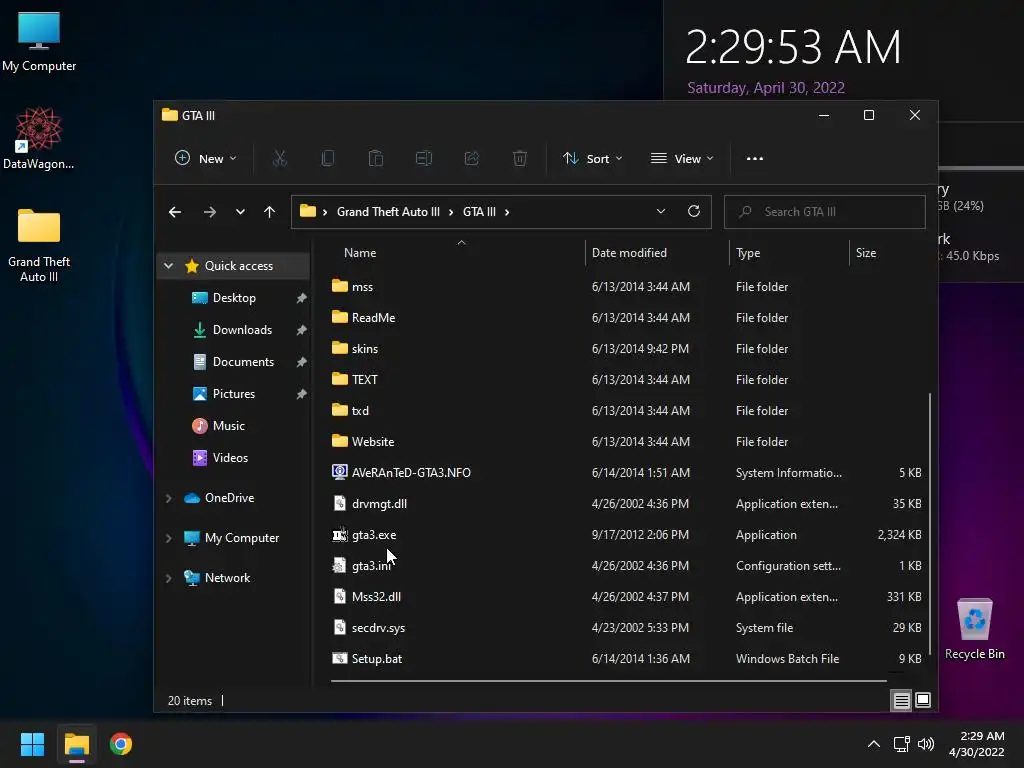The image size is (1024, 768).
Task: Click Grand Theft Auto III breadcrumb
Action: 388,212
